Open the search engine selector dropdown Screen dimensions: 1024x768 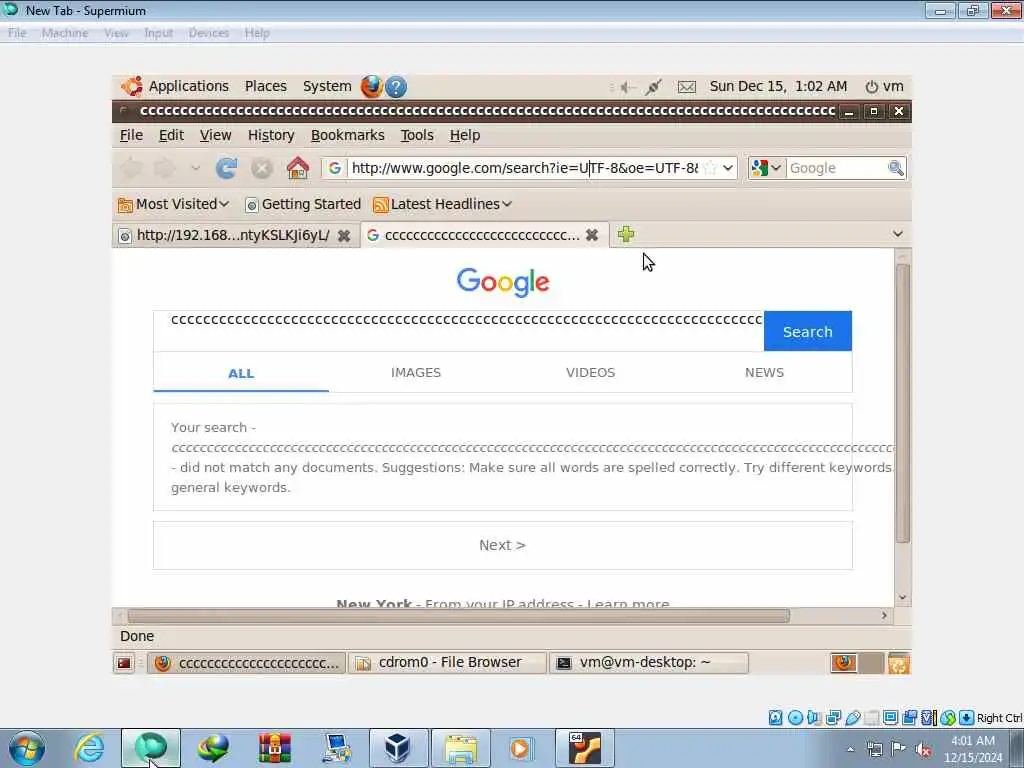coord(767,168)
